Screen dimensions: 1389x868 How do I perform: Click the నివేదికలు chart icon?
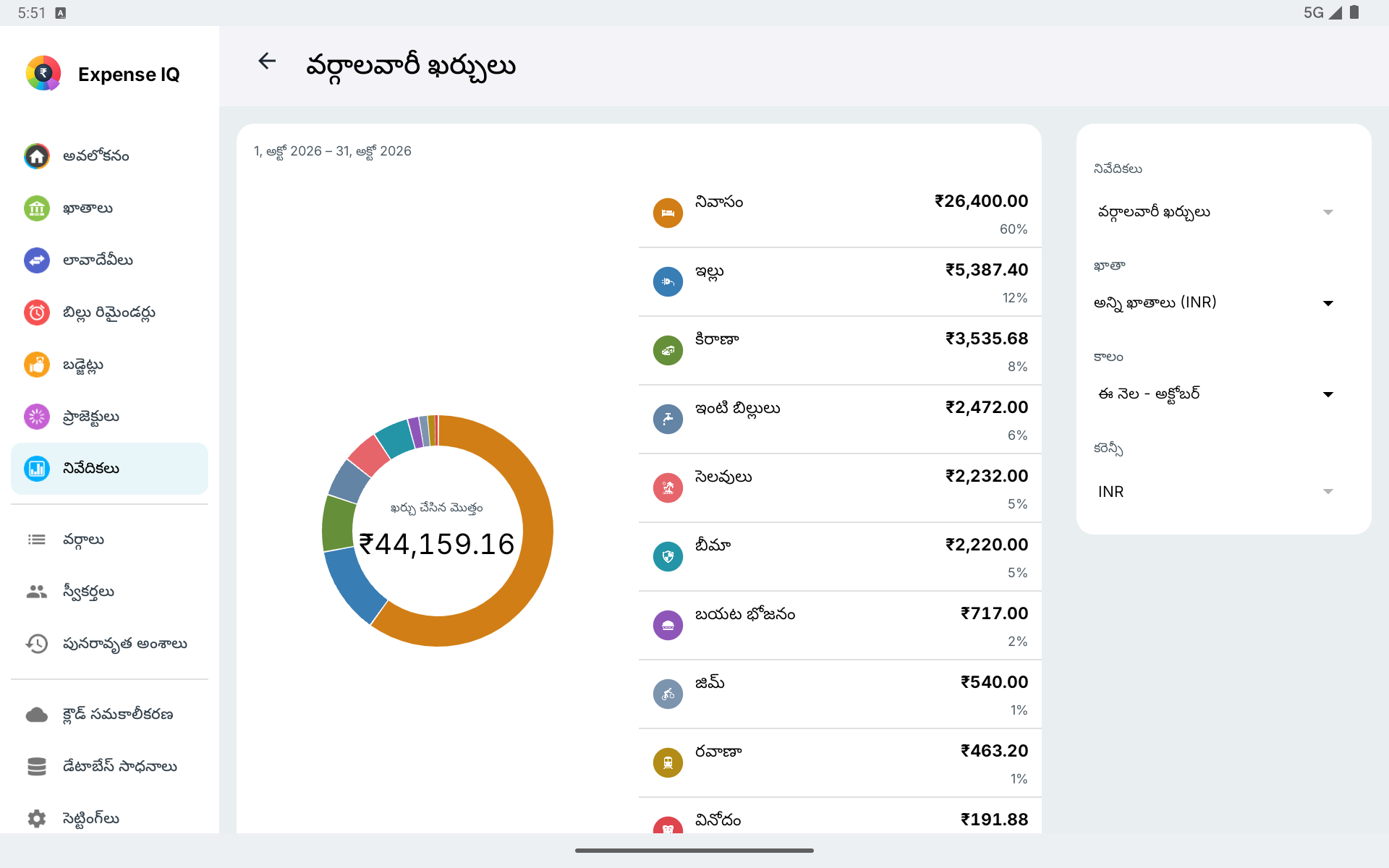[x=37, y=469]
